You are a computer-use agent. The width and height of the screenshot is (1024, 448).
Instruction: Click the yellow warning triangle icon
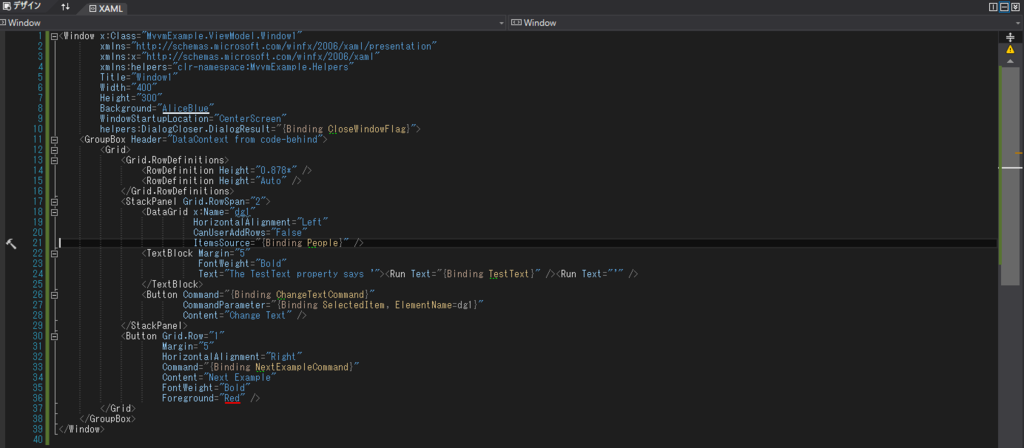(1010, 49)
